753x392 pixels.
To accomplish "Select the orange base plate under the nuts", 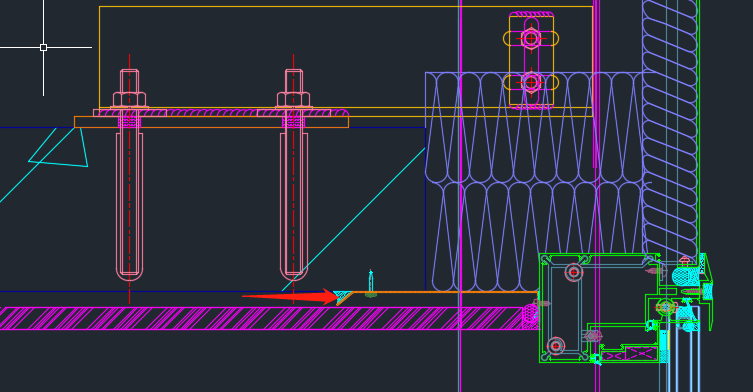I will (x=211, y=122).
